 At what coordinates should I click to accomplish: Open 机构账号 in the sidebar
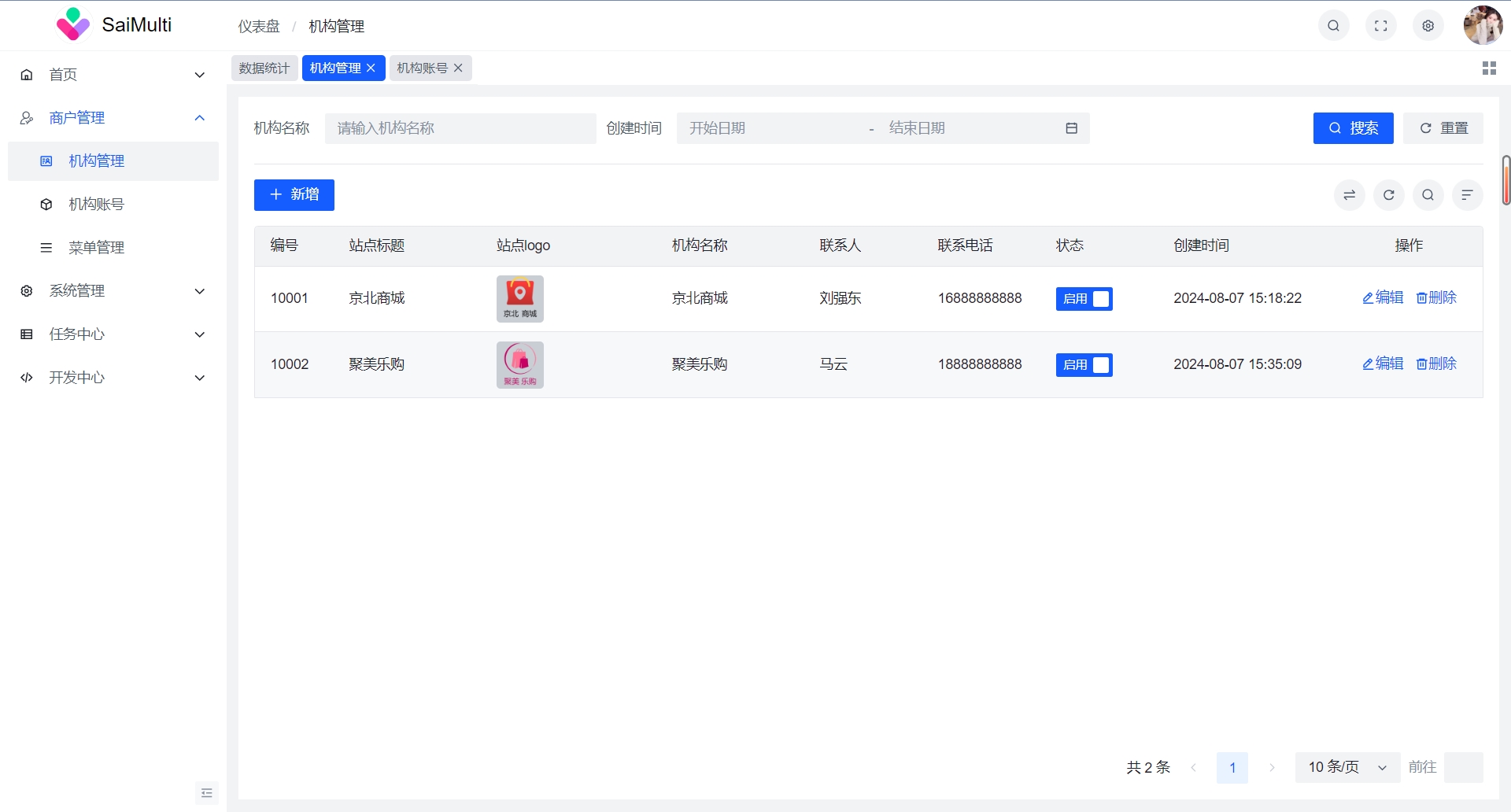[96, 205]
